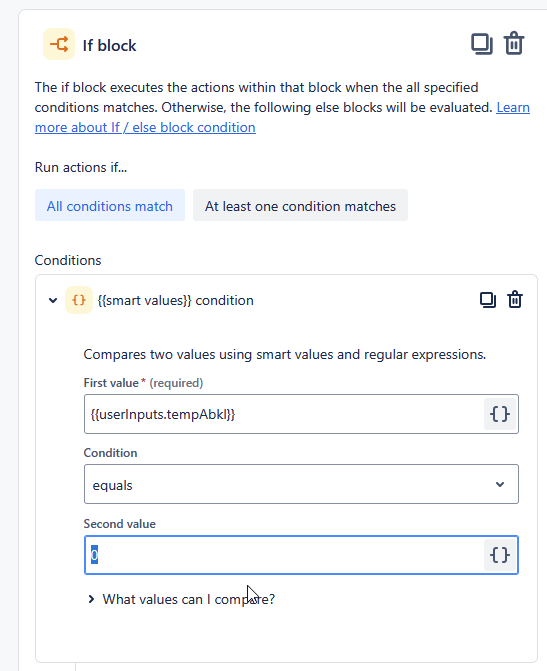Click the orange smart values braces icon
Image resolution: width=547 pixels, height=671 pixels.
pyautogui.click(x=79, y=300)
